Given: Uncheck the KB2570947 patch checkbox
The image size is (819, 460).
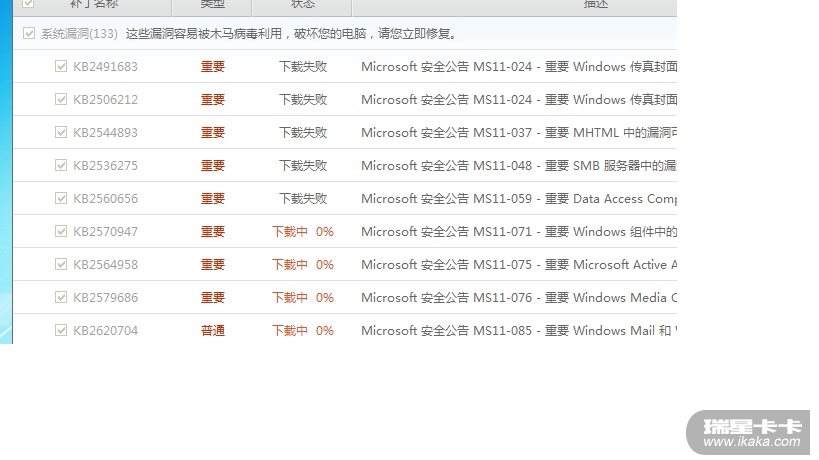Looking at the screenshot, I should click(x=61, y=231).
